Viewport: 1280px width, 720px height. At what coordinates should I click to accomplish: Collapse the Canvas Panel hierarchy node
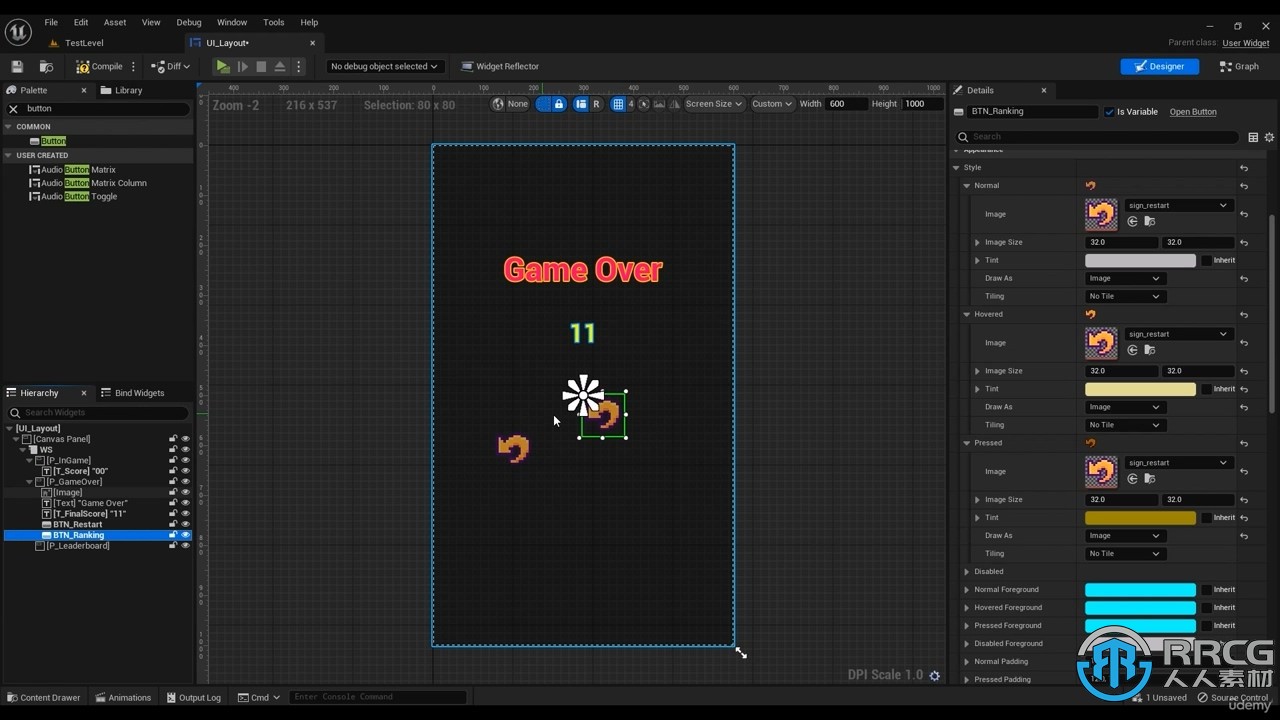17,439
